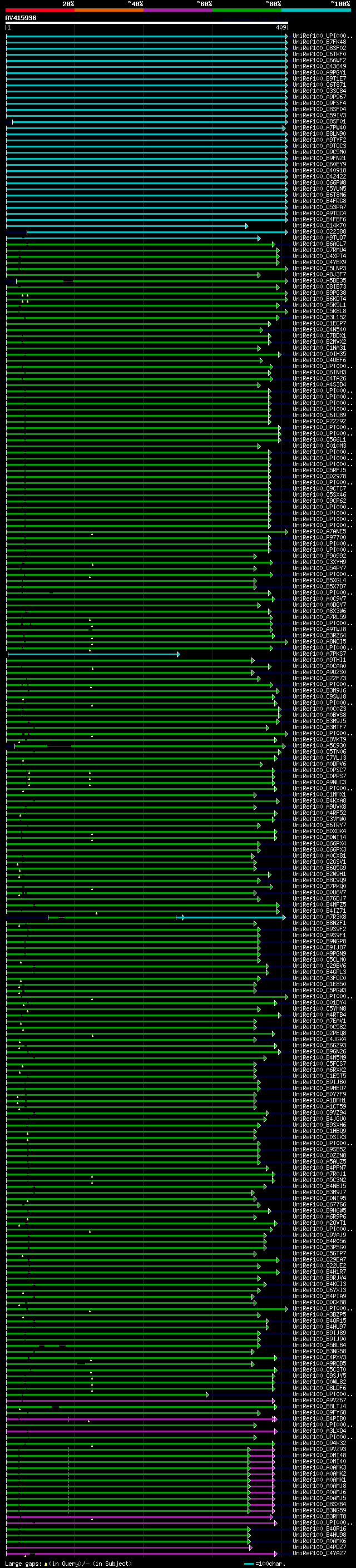
Task: Click the green segment of the identity legend
Action: click(247, 10)
